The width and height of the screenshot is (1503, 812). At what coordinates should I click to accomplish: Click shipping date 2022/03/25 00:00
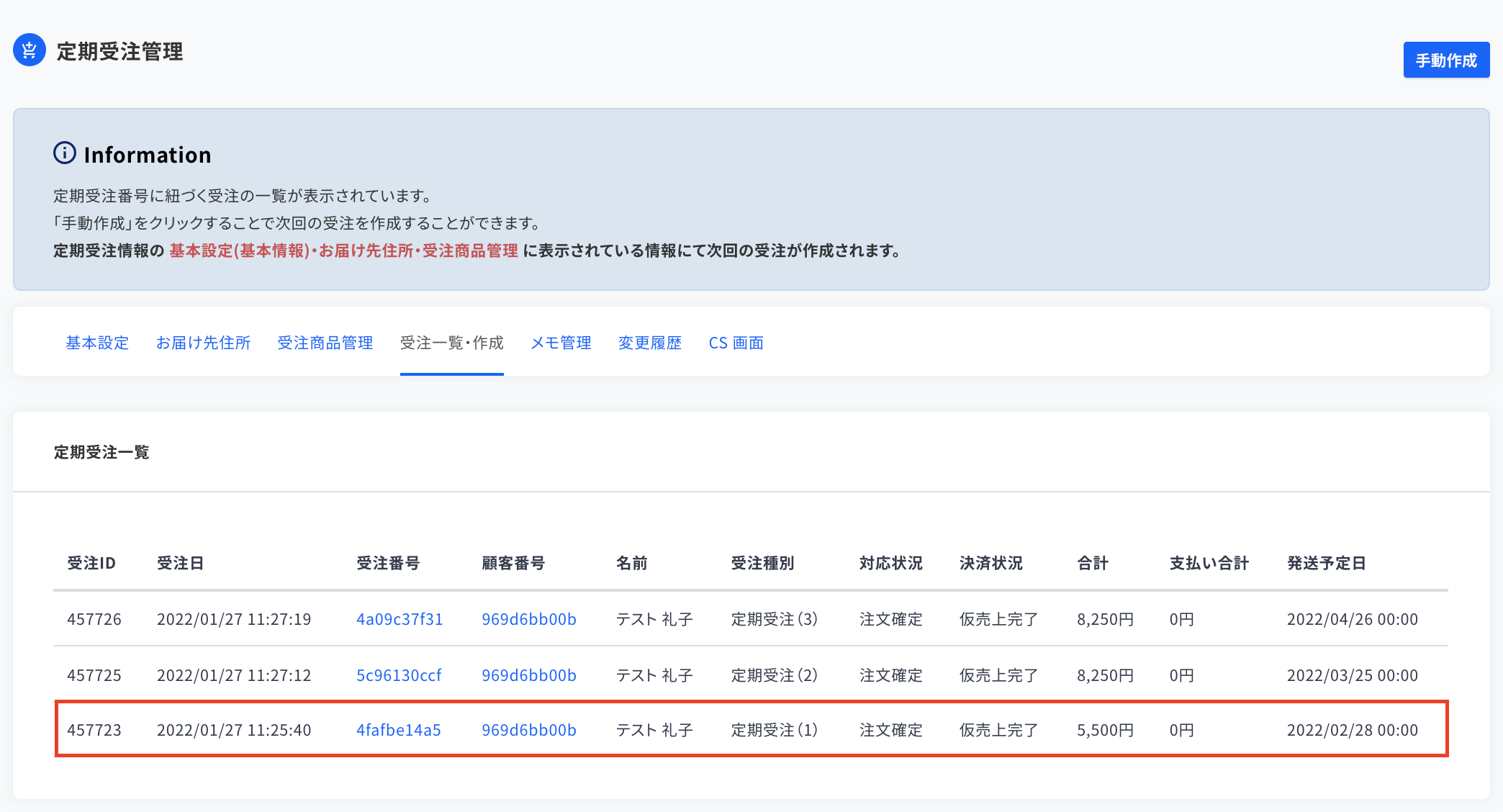(1353, 675)
